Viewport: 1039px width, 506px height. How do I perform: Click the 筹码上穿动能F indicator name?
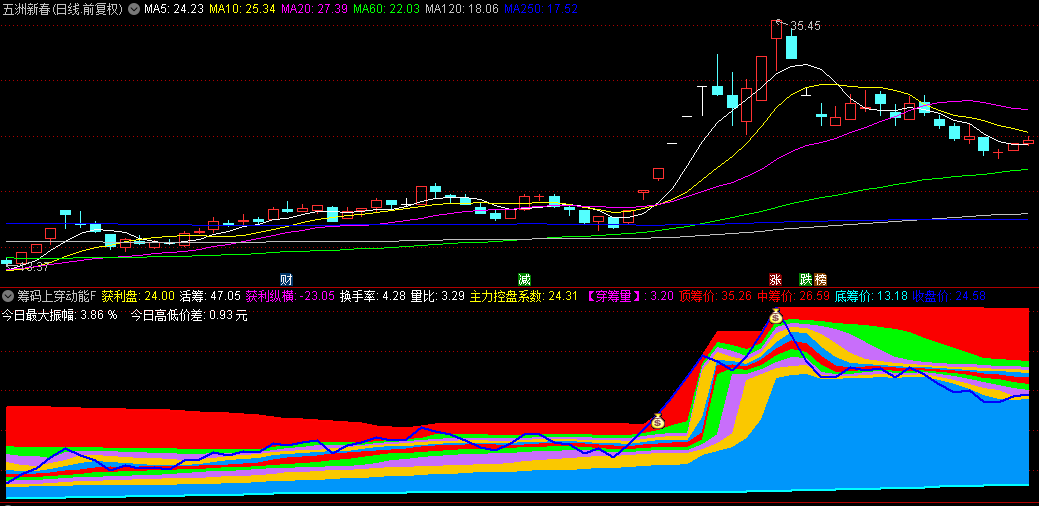pos(57,295)
